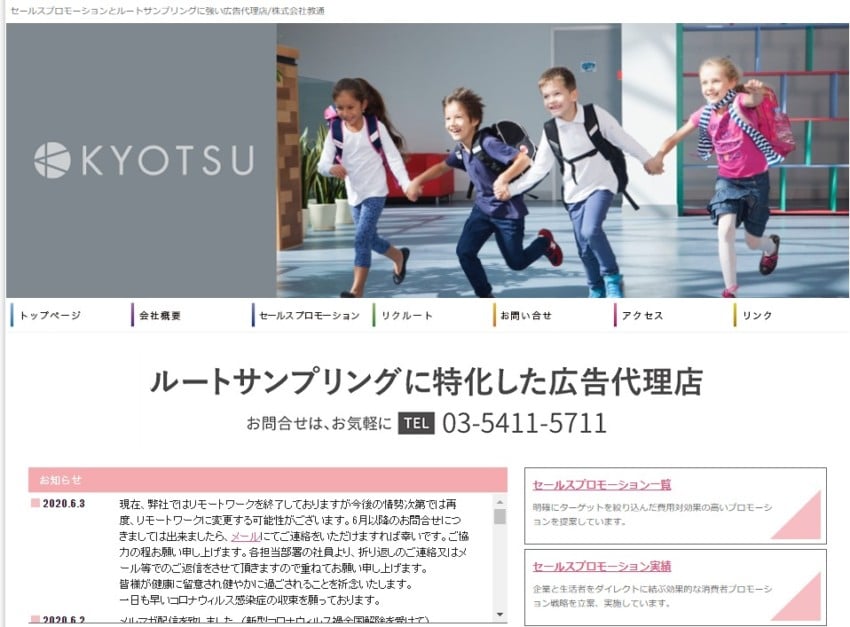850x627 pixels.
Task: Click the KYOTSU logo in the header
Action: [144, 160]
